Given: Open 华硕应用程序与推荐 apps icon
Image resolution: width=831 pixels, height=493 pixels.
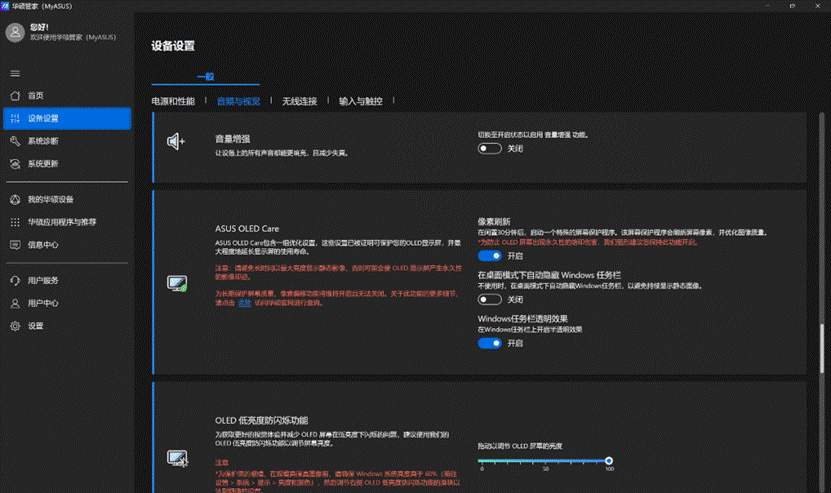Looking at the screenshot, I should coord(15,222).
